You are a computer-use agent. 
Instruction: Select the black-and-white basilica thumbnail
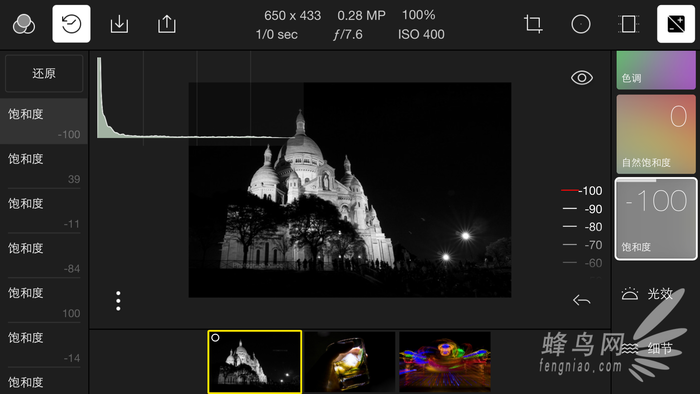(255, 361)
